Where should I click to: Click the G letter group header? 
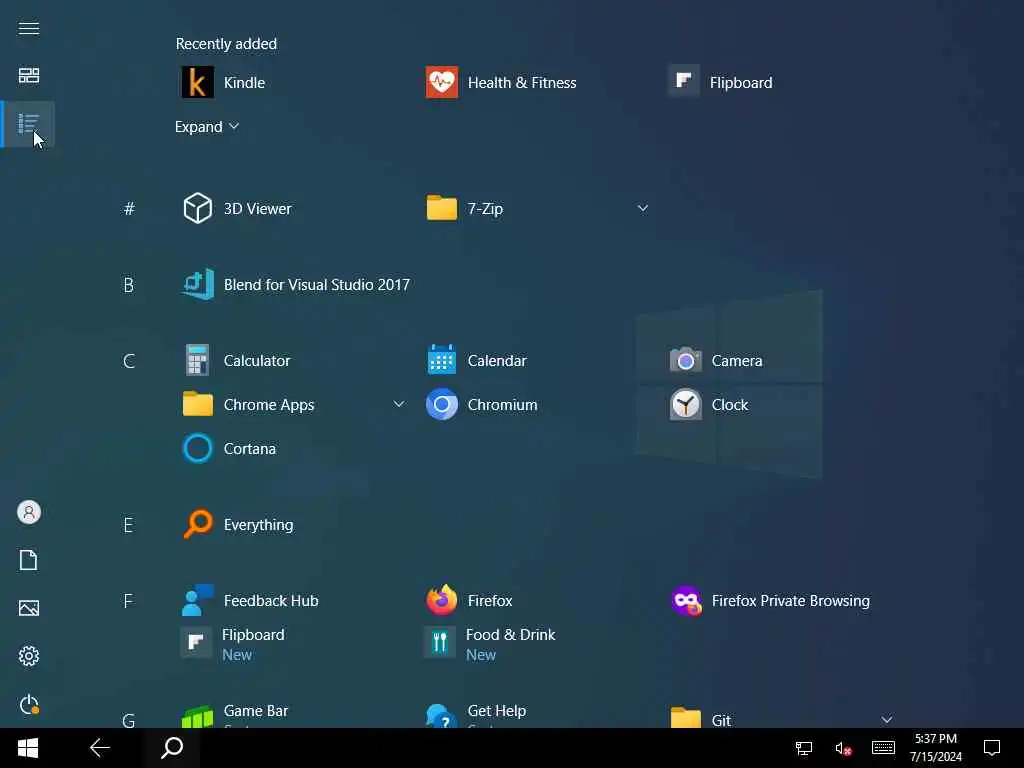[x=129, y=720]
